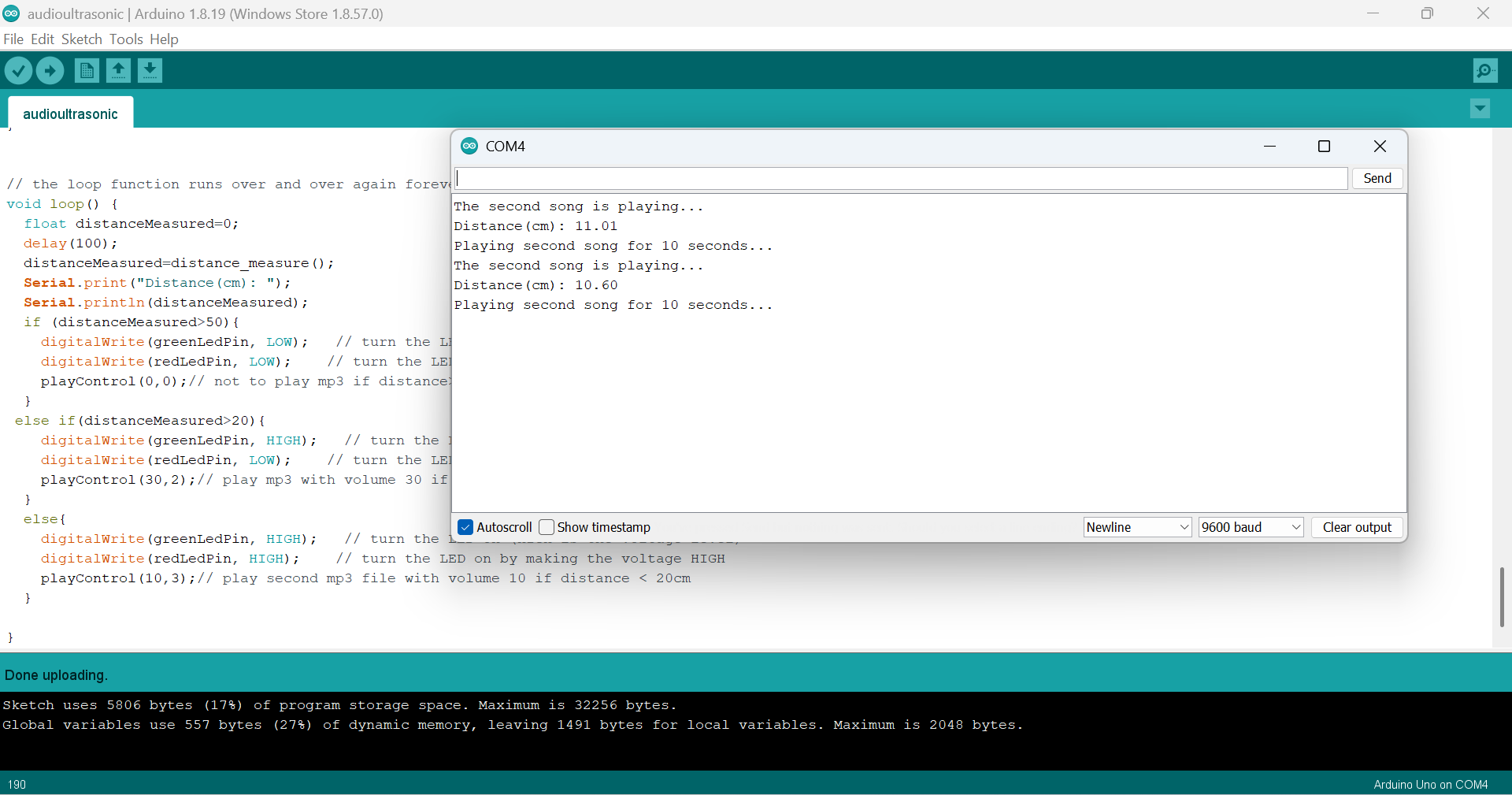Click the Arduino logo in COM4 title bar

[469, 146]
